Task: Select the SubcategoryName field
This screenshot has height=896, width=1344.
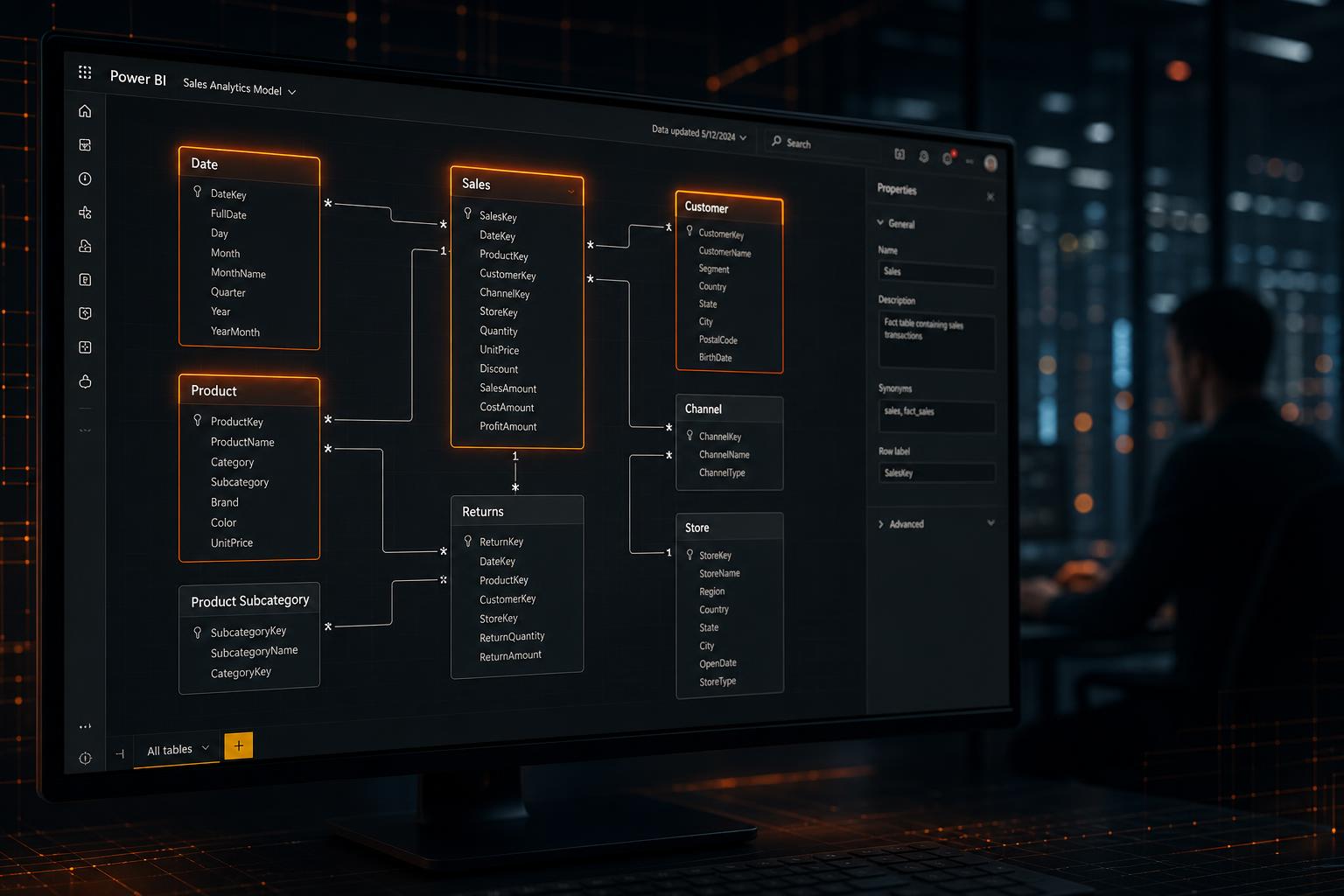Action: pyautogui.click(x=255, y=652)
